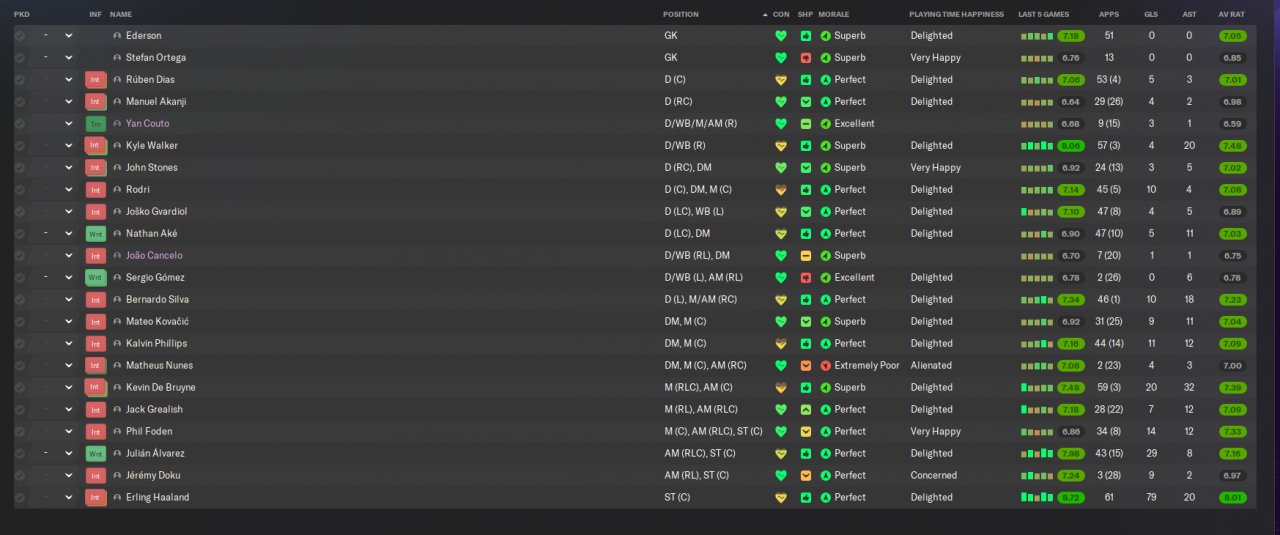The image size is (1280, 535).
Task: Toggle the picked checkmark for Stefan Ortega
Action: 20,58
